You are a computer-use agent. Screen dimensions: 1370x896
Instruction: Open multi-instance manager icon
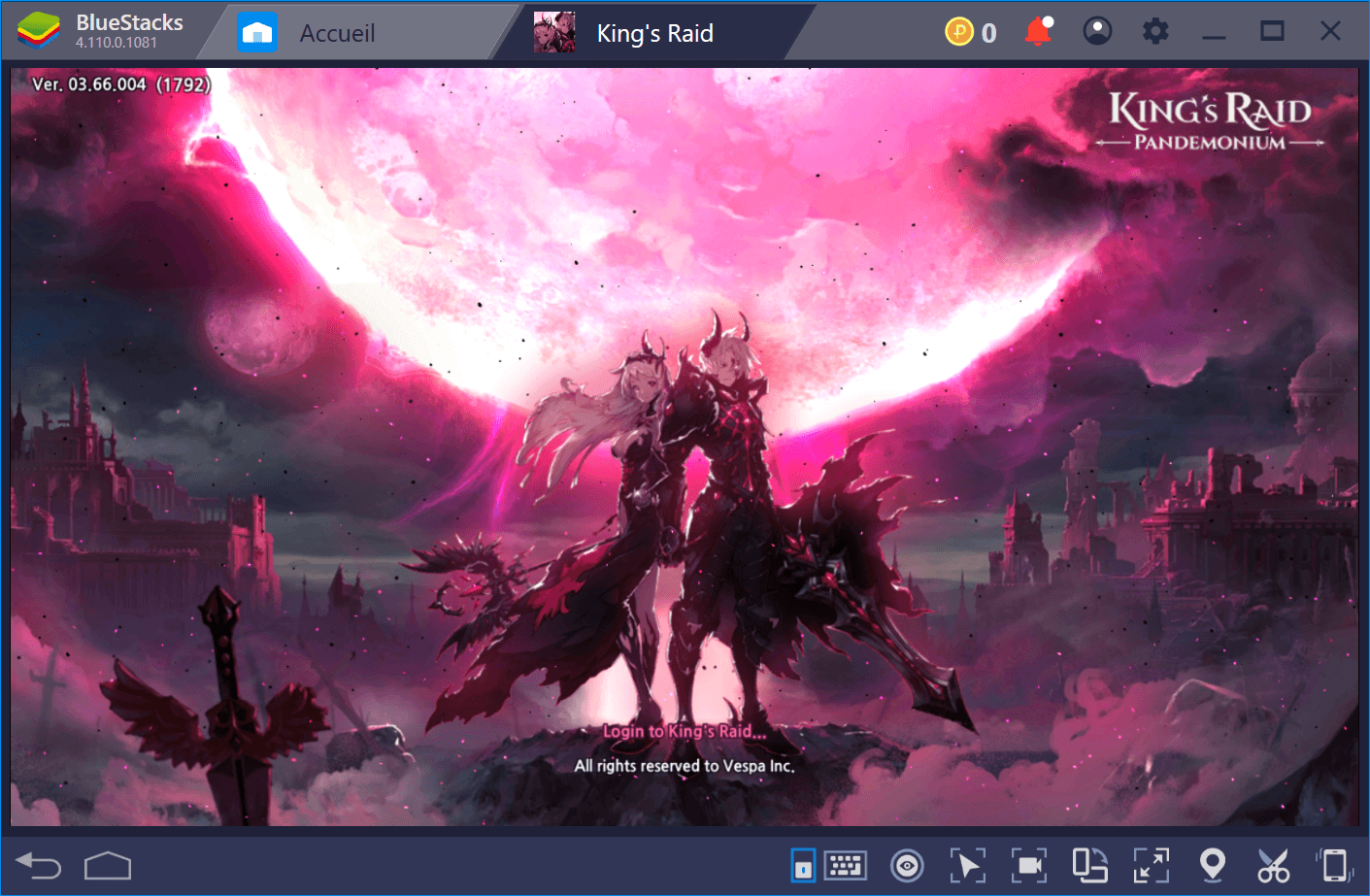click(x=1089, y=865)
